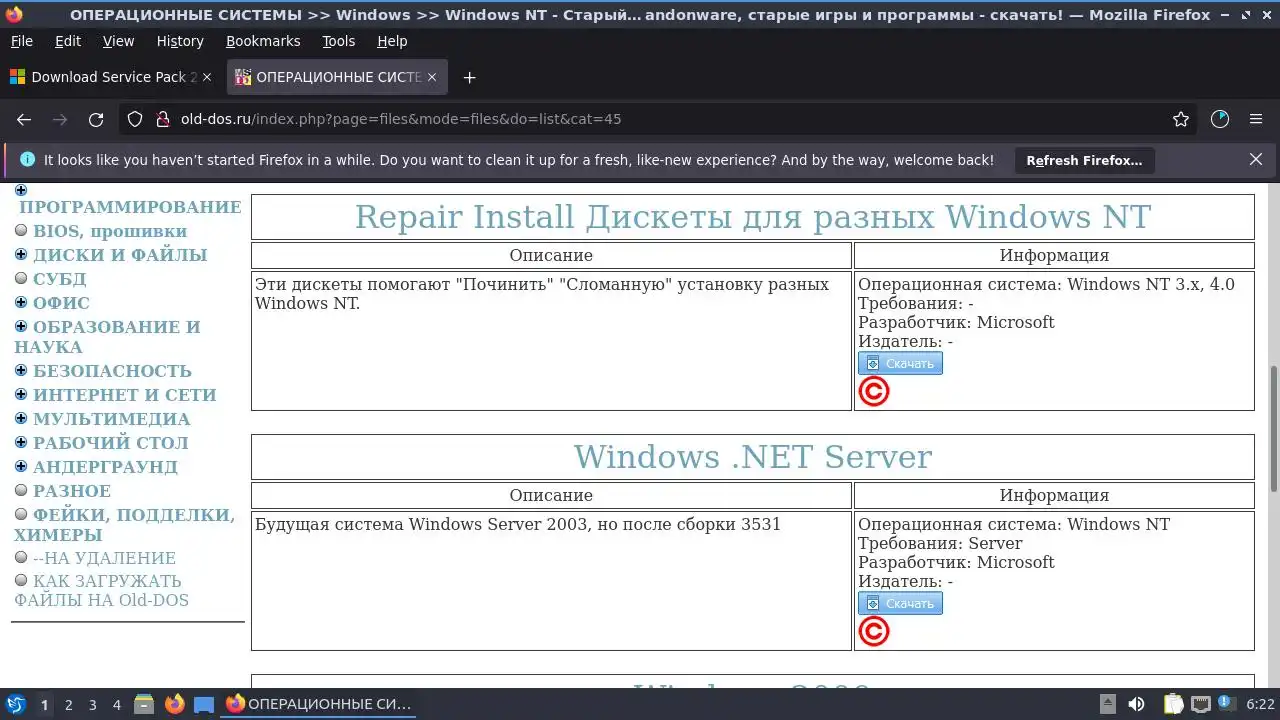The height and width of the screenshot is (720, 1280).
Task: Click show desktop icon in taskbar
Action: point(204,704)
